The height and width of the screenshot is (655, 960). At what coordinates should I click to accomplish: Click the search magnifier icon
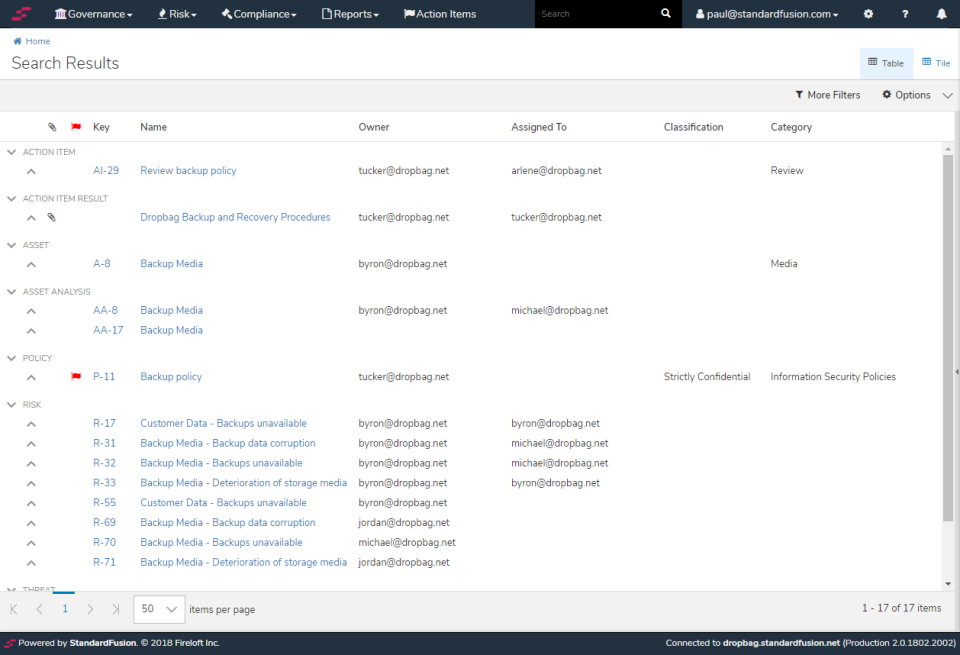[x=666, y=13]
